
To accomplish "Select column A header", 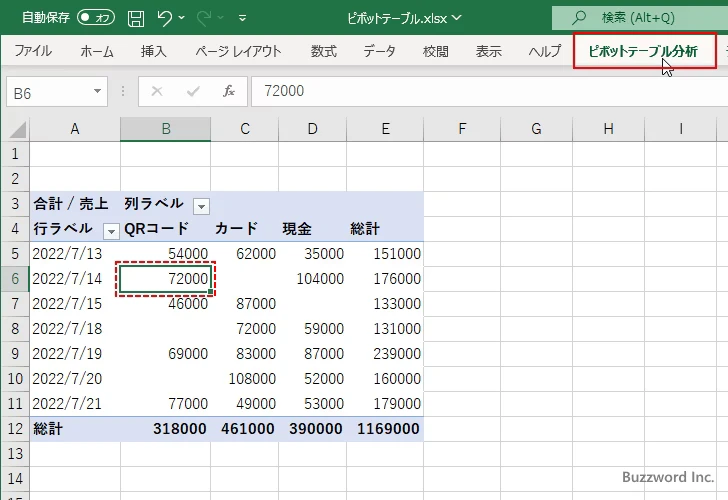I will pos(75,129).
